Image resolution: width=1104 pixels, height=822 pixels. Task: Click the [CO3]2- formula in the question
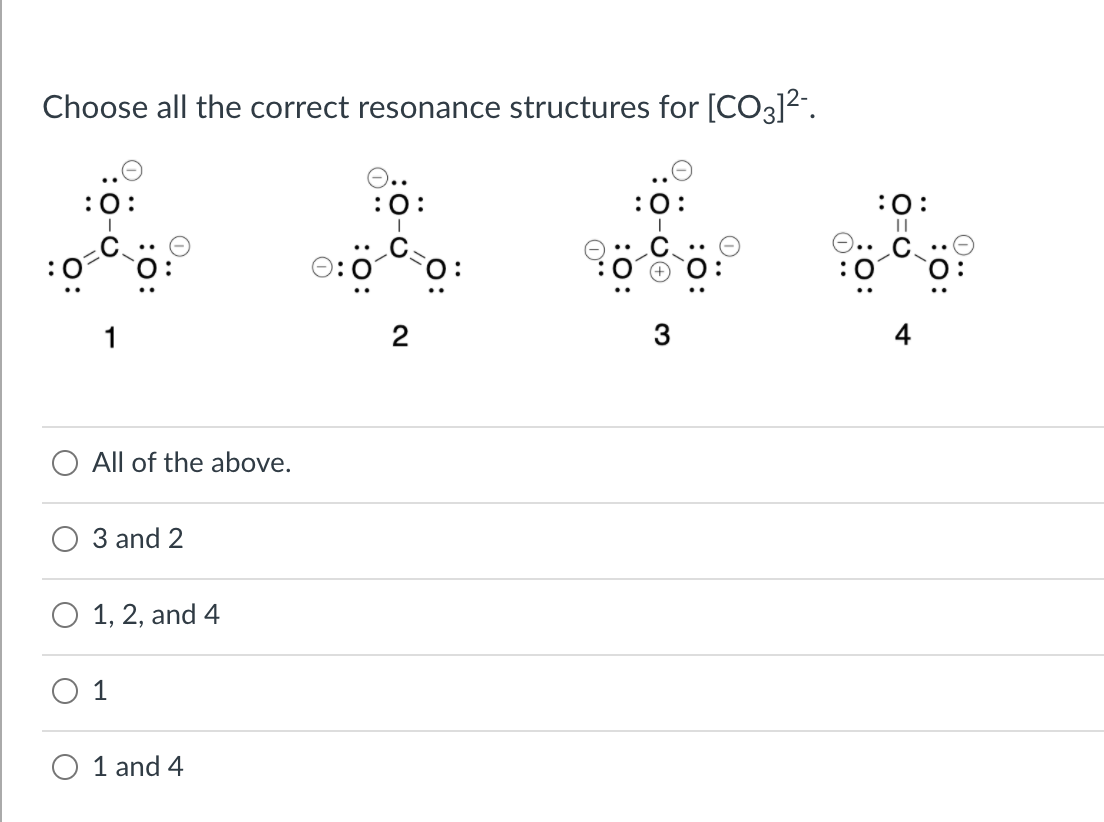coord(751,107)
